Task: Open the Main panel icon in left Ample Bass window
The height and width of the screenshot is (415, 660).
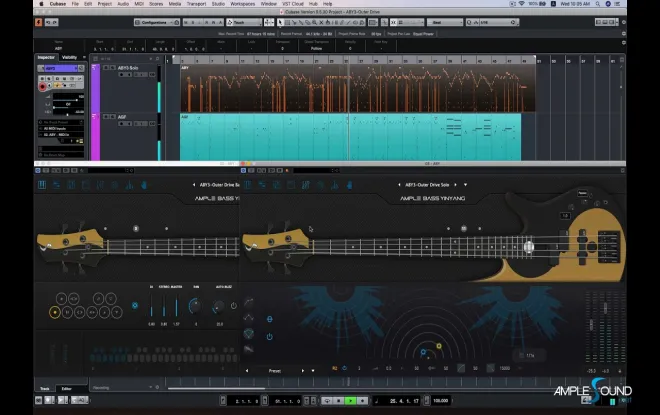Action: tap(42, 185)
